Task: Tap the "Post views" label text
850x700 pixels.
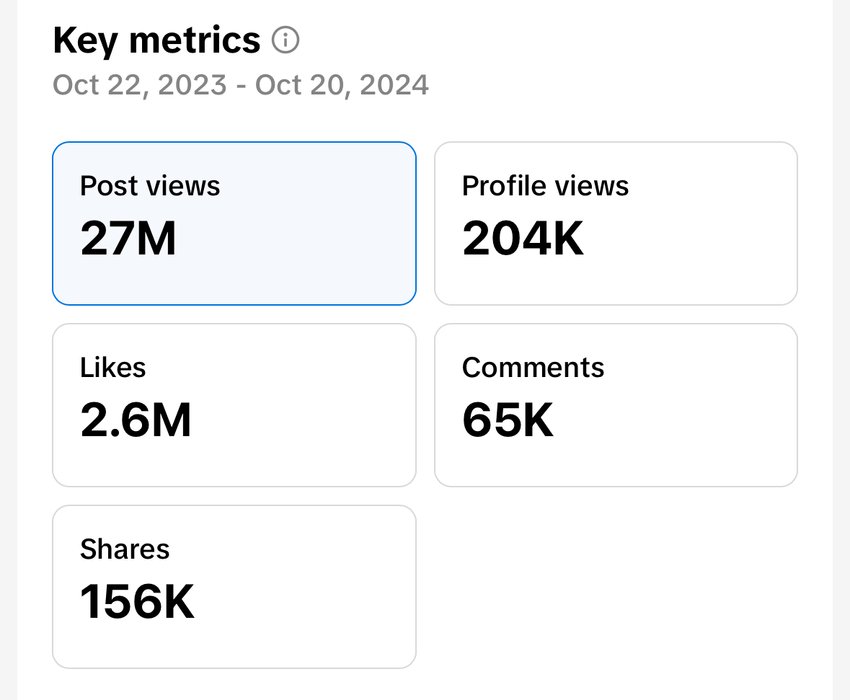Action: click(x=150, y=186)
